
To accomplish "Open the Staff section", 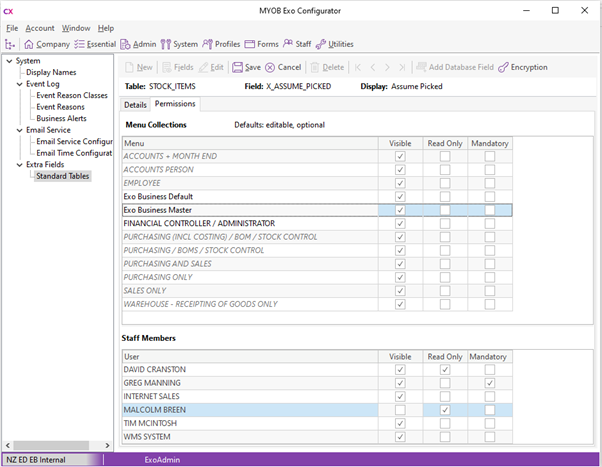I will pyautogui.click(x=297, y=45).
